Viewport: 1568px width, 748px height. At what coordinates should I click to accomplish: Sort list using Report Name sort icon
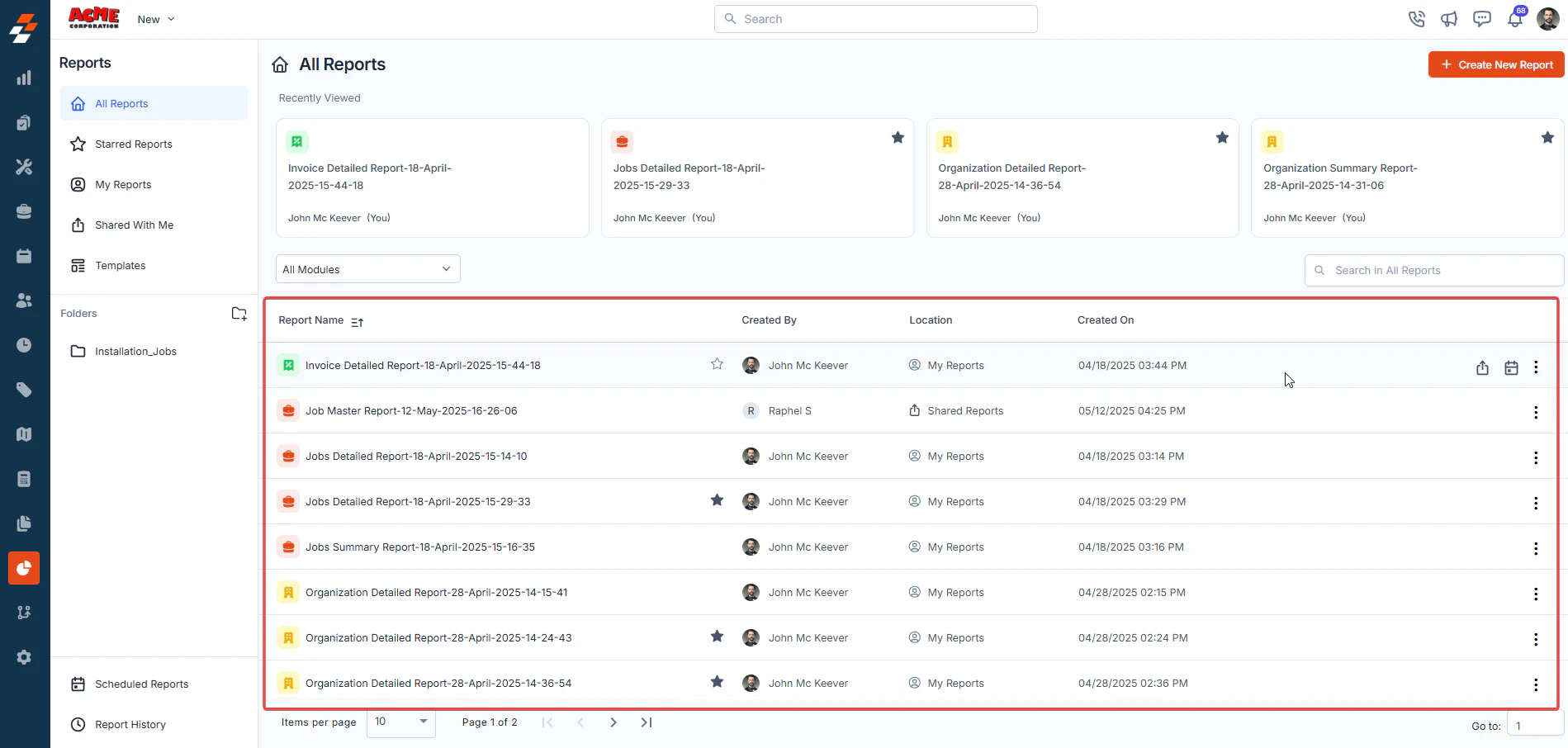357,322
